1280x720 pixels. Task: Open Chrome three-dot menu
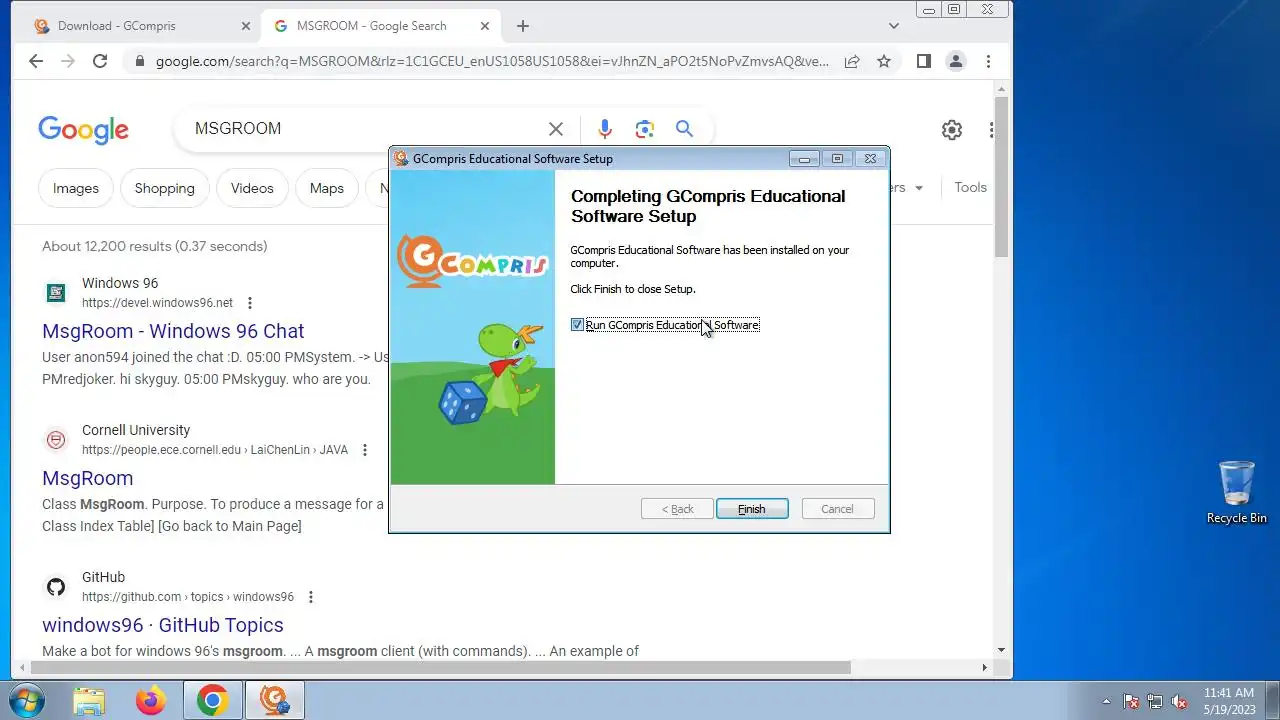click(988, 61)
